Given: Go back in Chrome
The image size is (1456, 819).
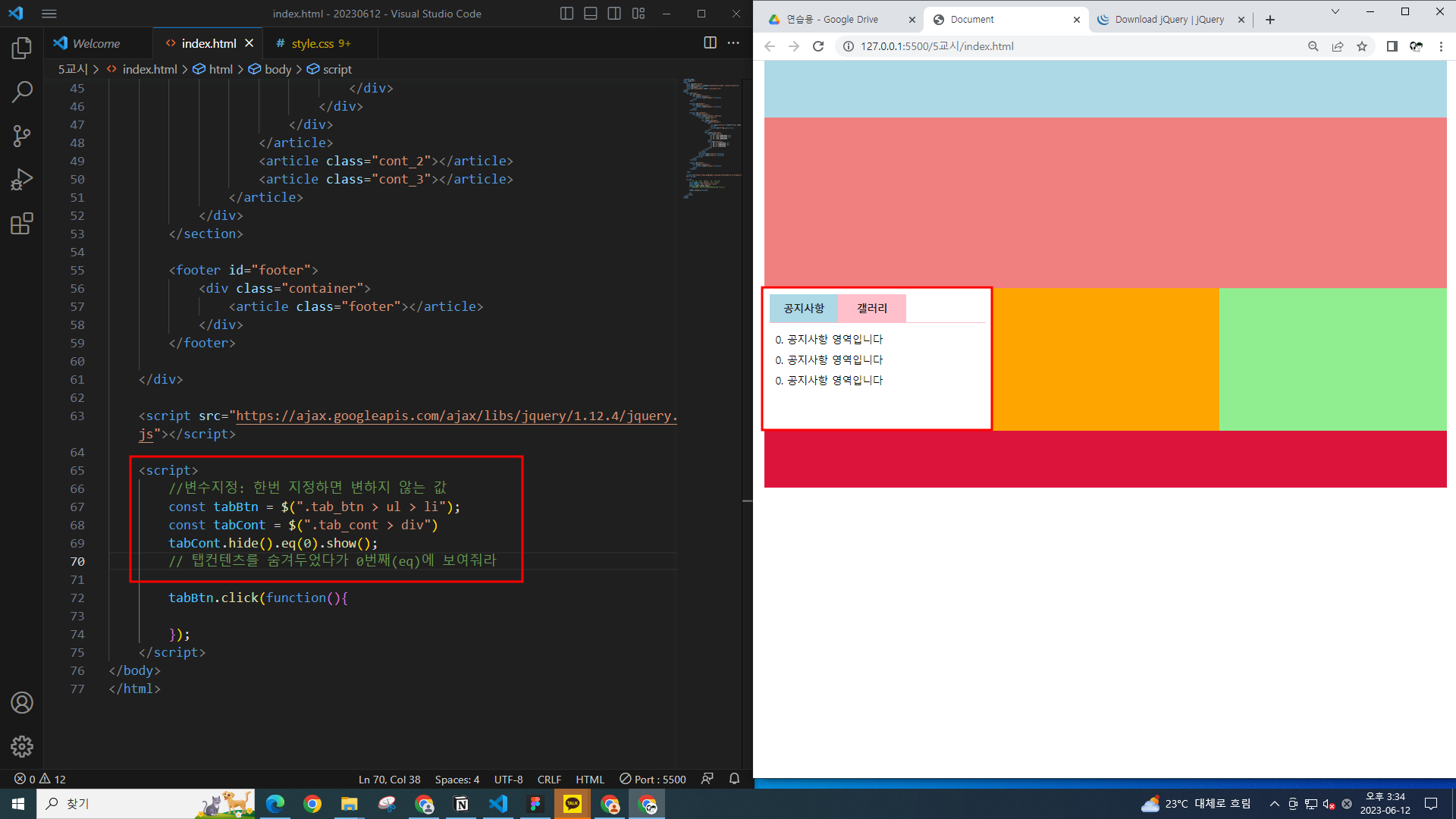Looking at the screenshot, I should 770,46.
